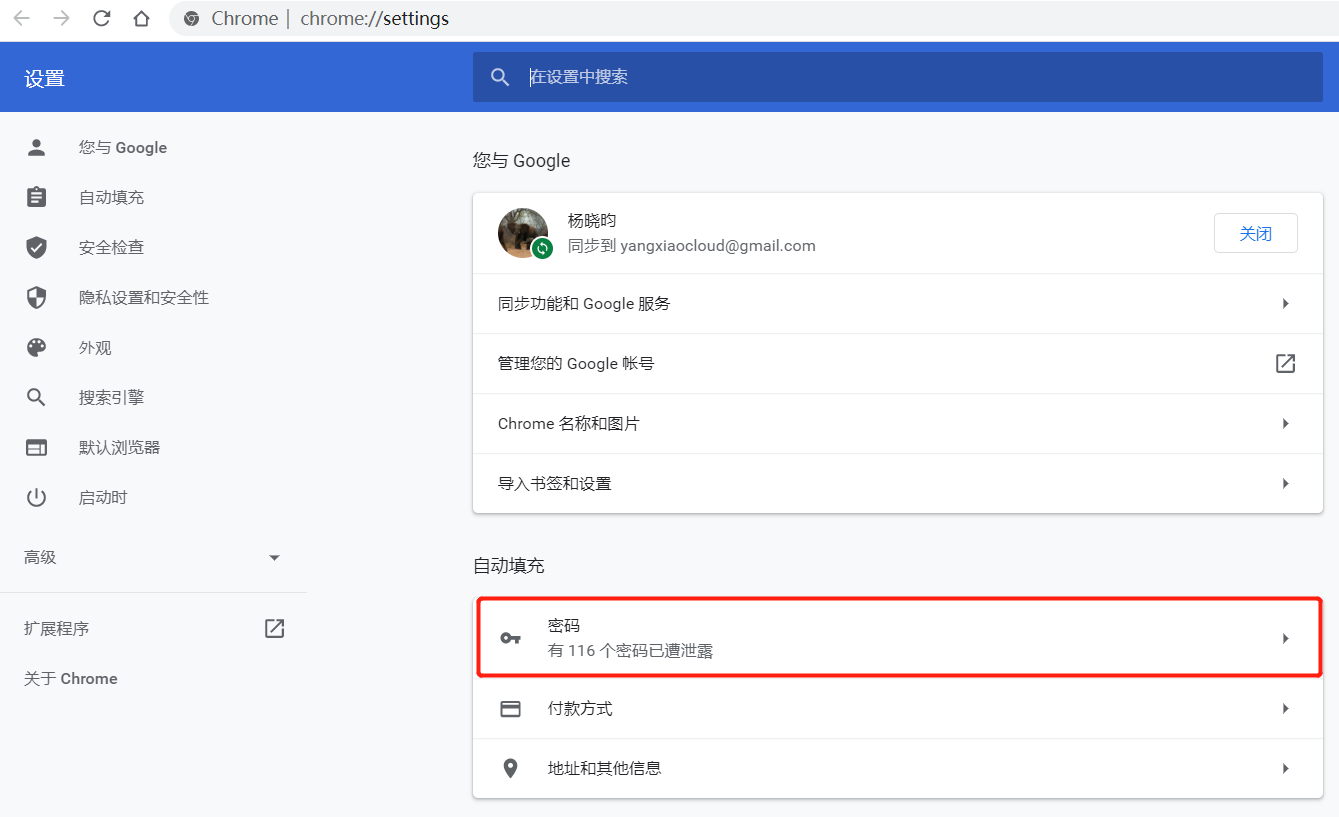The height and width of the screenshot is (817, 1339).
Task: Reload the settings page
Action: click(101, 19)
